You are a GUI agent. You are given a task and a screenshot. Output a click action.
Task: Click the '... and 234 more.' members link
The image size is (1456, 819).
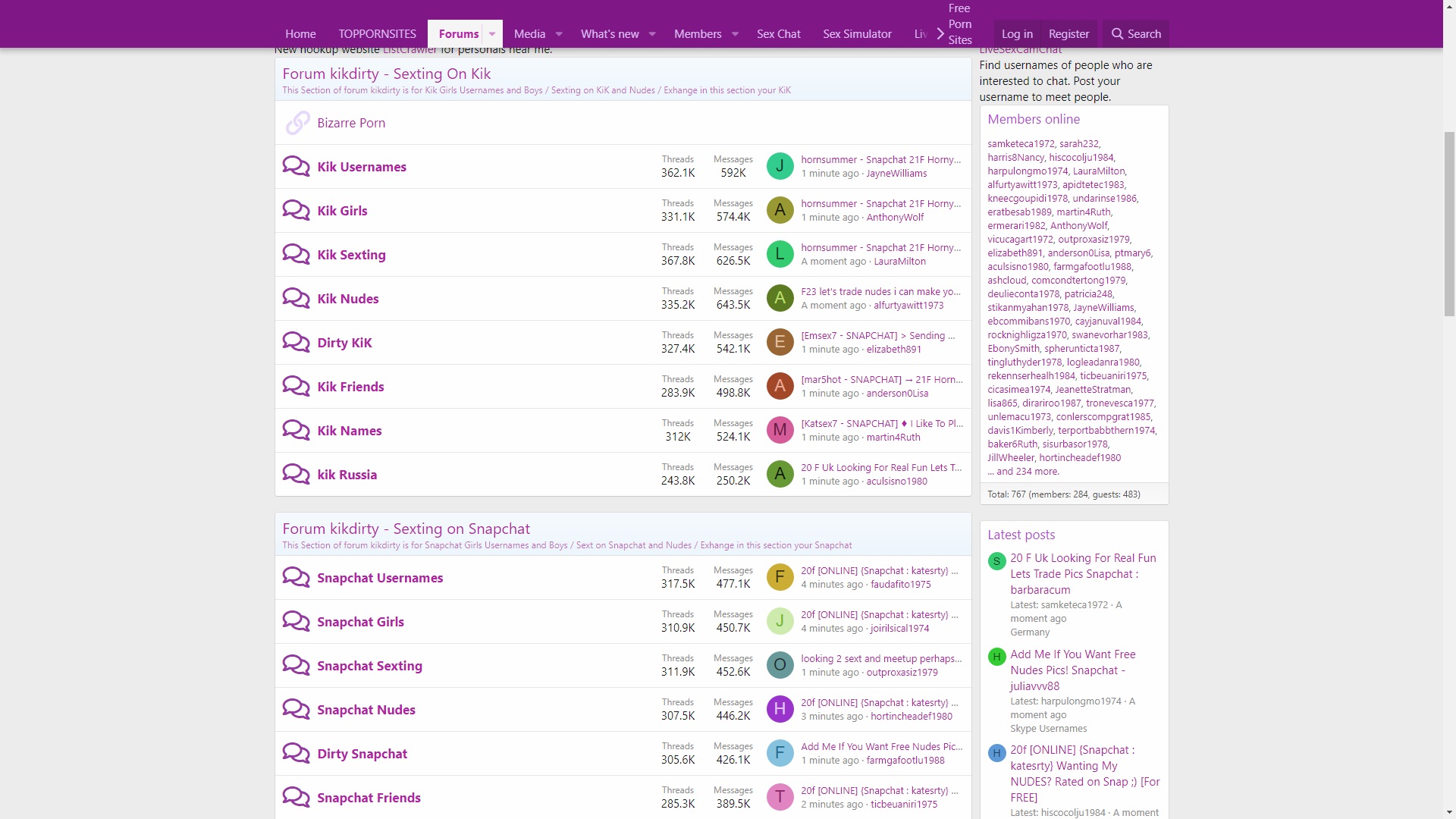click(1023, 471)
